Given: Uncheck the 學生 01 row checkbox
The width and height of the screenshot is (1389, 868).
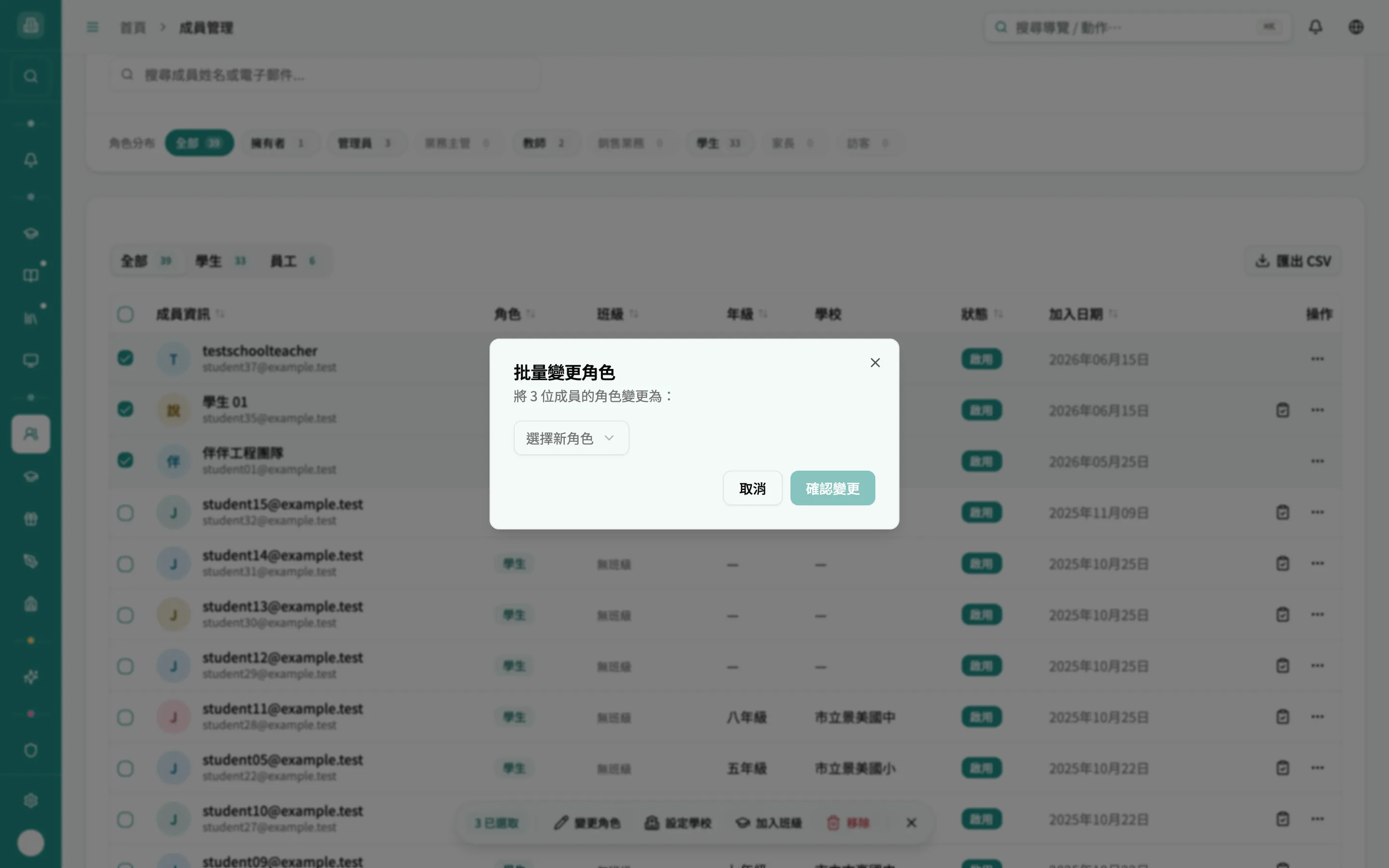Looking at the screenshot, I should click(x=125, y=410).
